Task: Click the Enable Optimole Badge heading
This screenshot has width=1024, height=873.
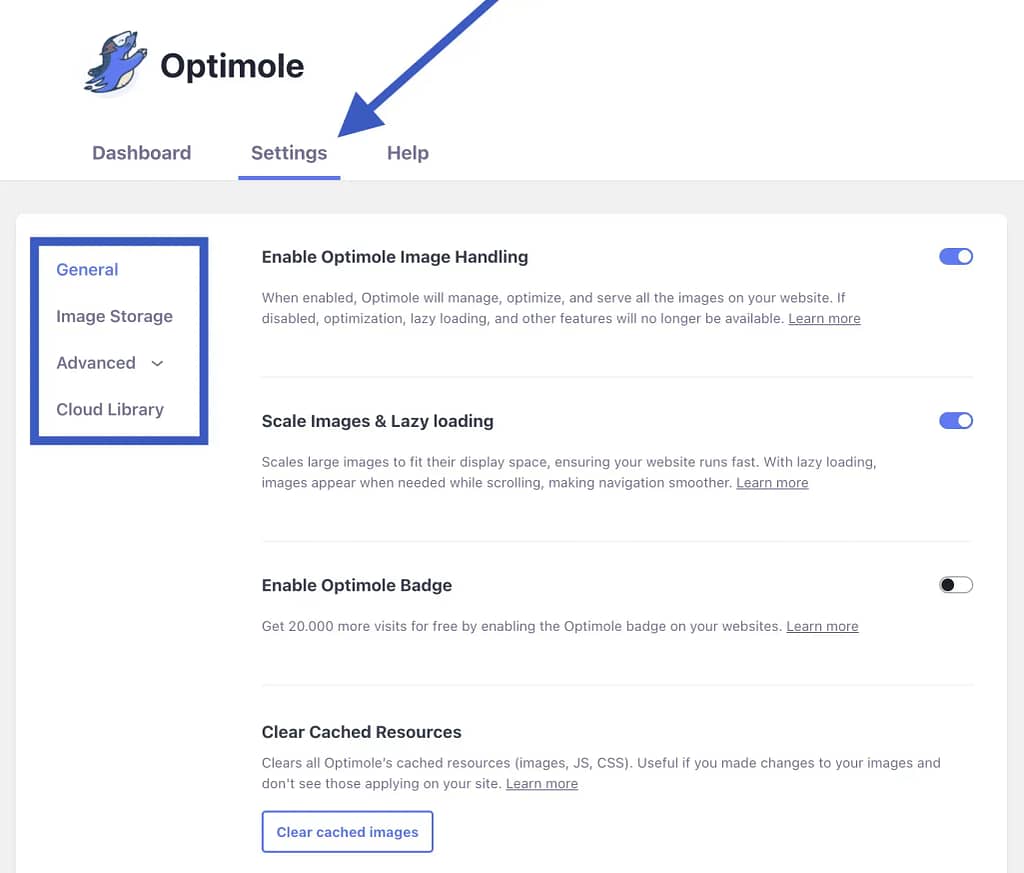Action: click(357, 585)
